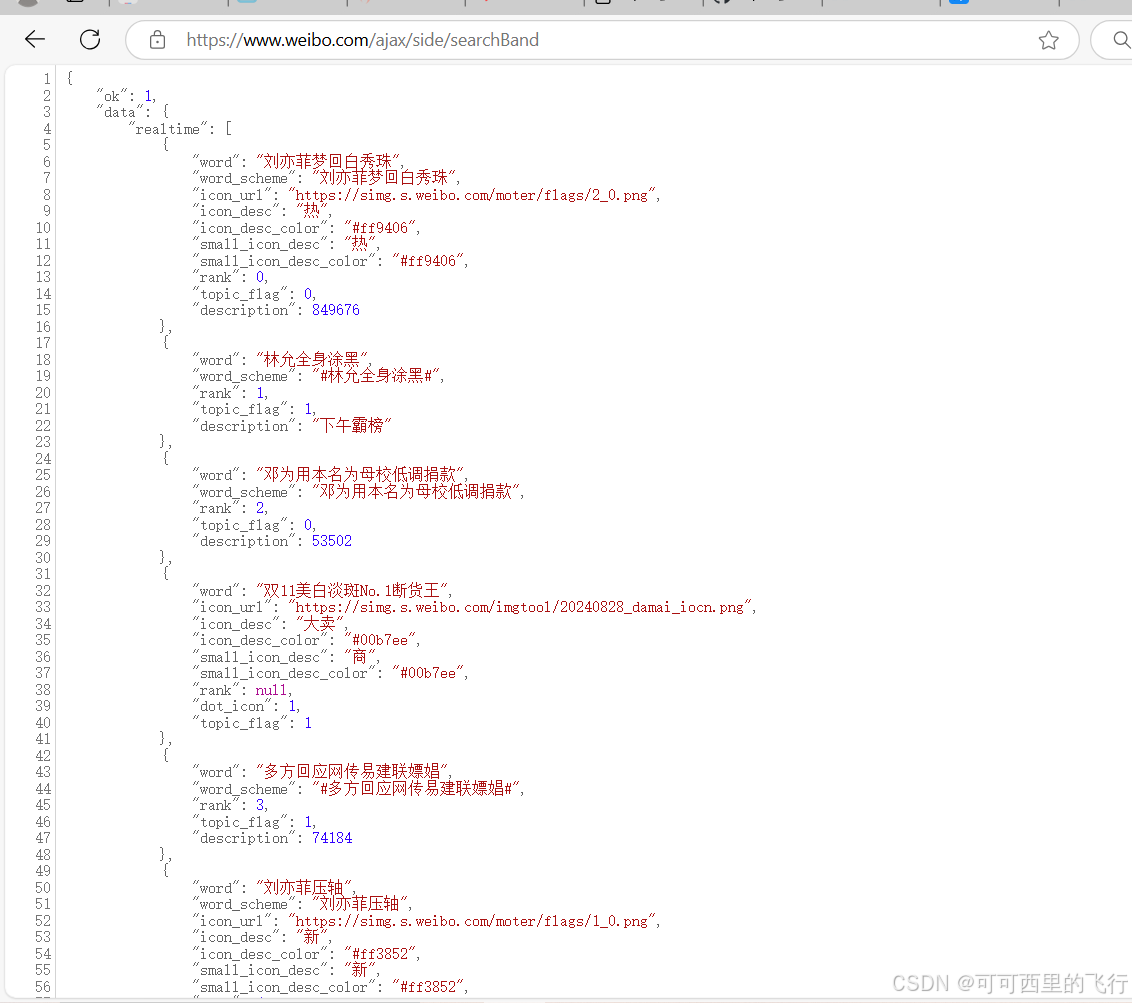
Task: Select the icon_desc value 新 on line 53
Action: click(x=313, y=937)
